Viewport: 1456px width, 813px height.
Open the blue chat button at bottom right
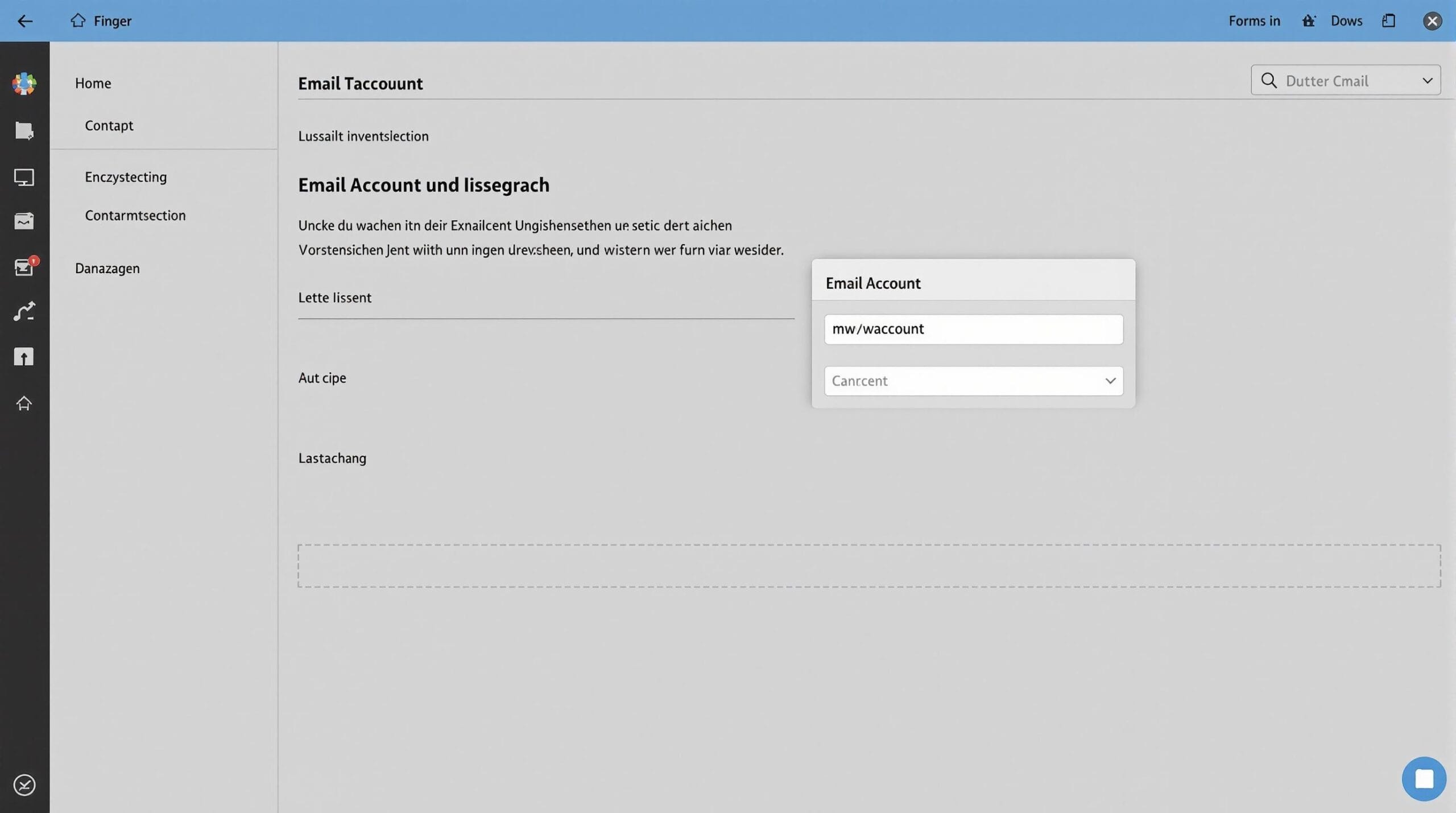(1424, 779)
